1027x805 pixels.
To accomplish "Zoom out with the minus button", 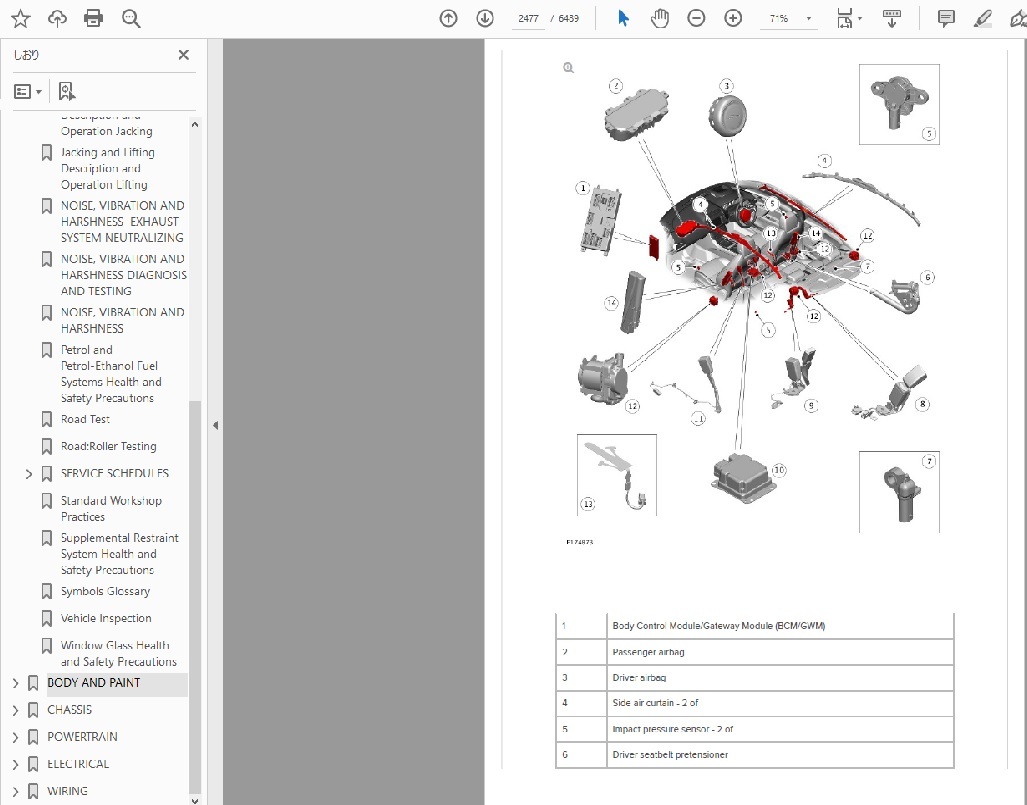I will point(696,18).
